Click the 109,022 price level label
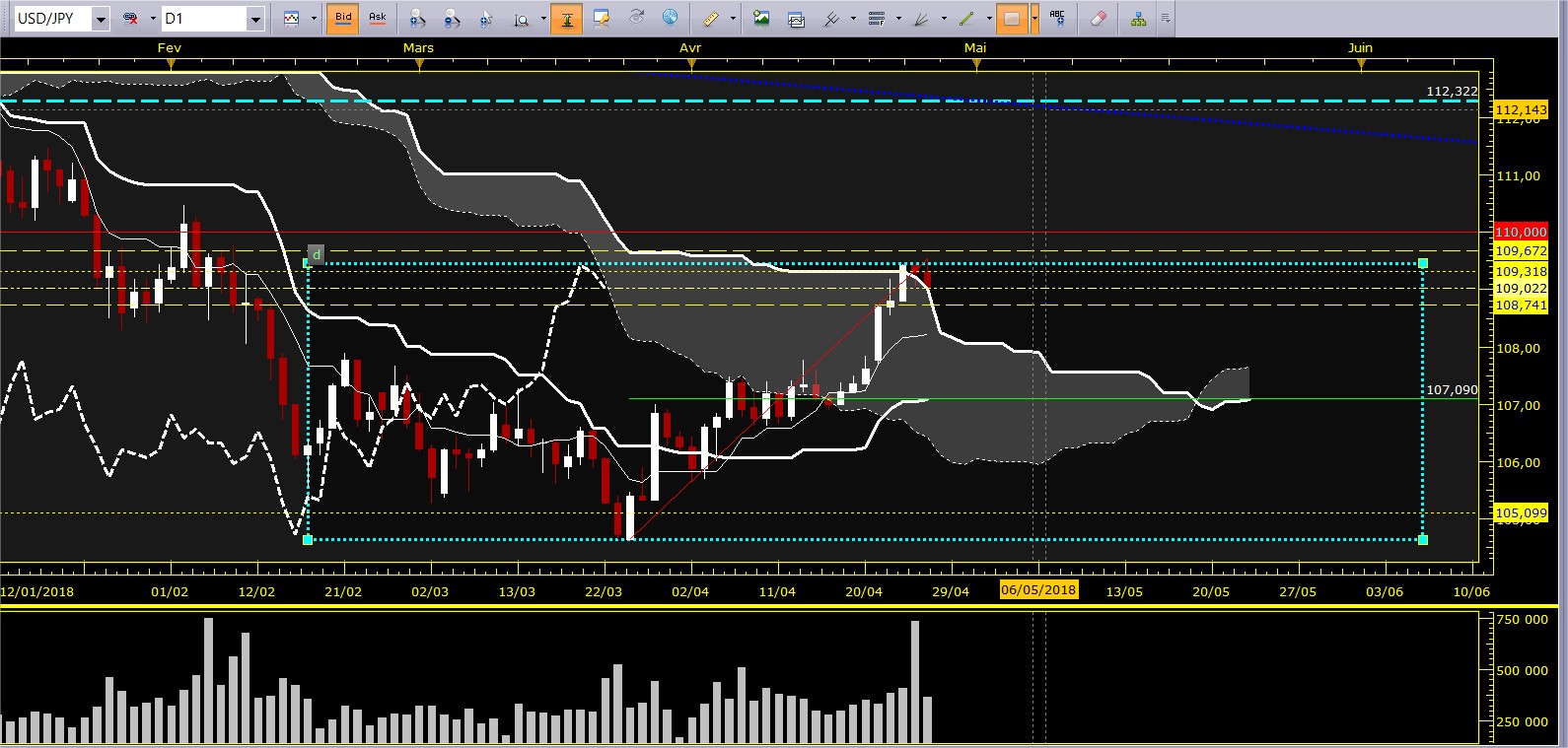Screen dimensions: 1568x748 (1521, 288)
